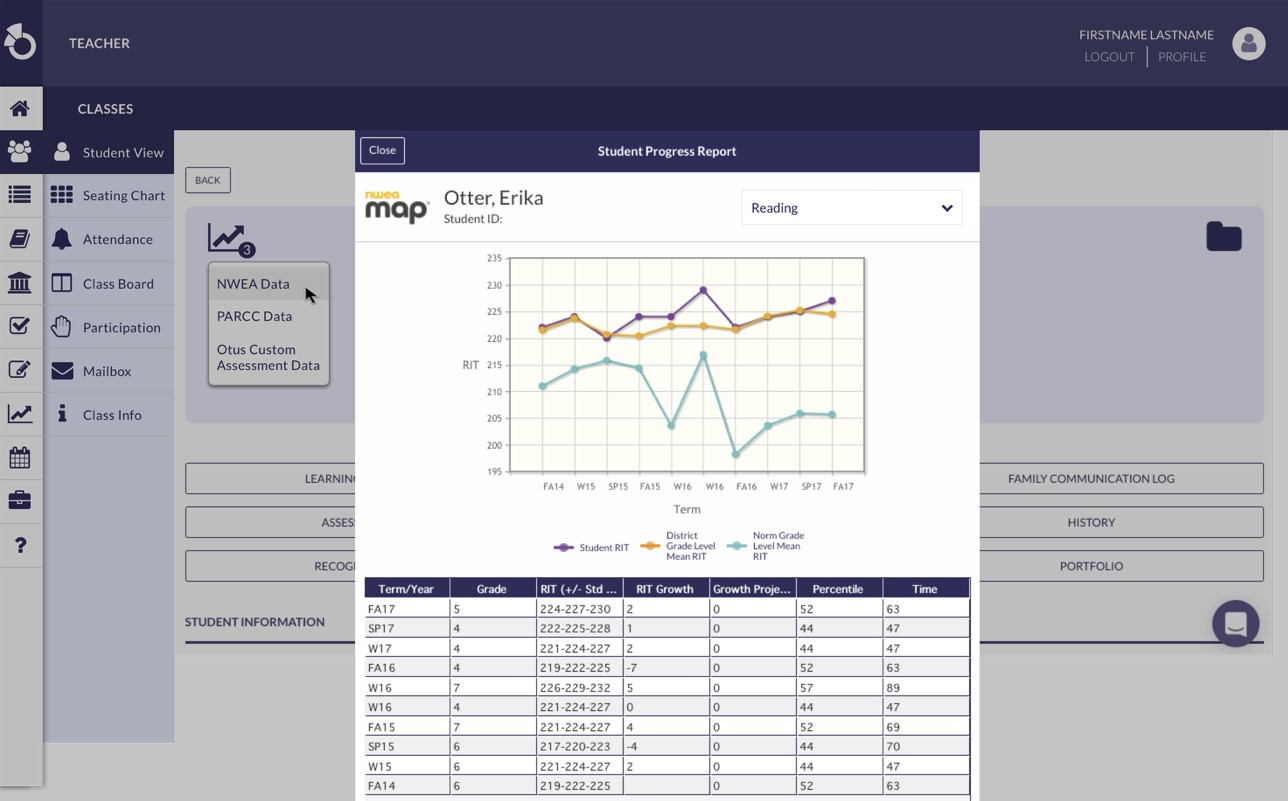Screen dimensions: 1288x801
Task: Sort by RIT Growth column header
Action: click(x=666, y=588)
